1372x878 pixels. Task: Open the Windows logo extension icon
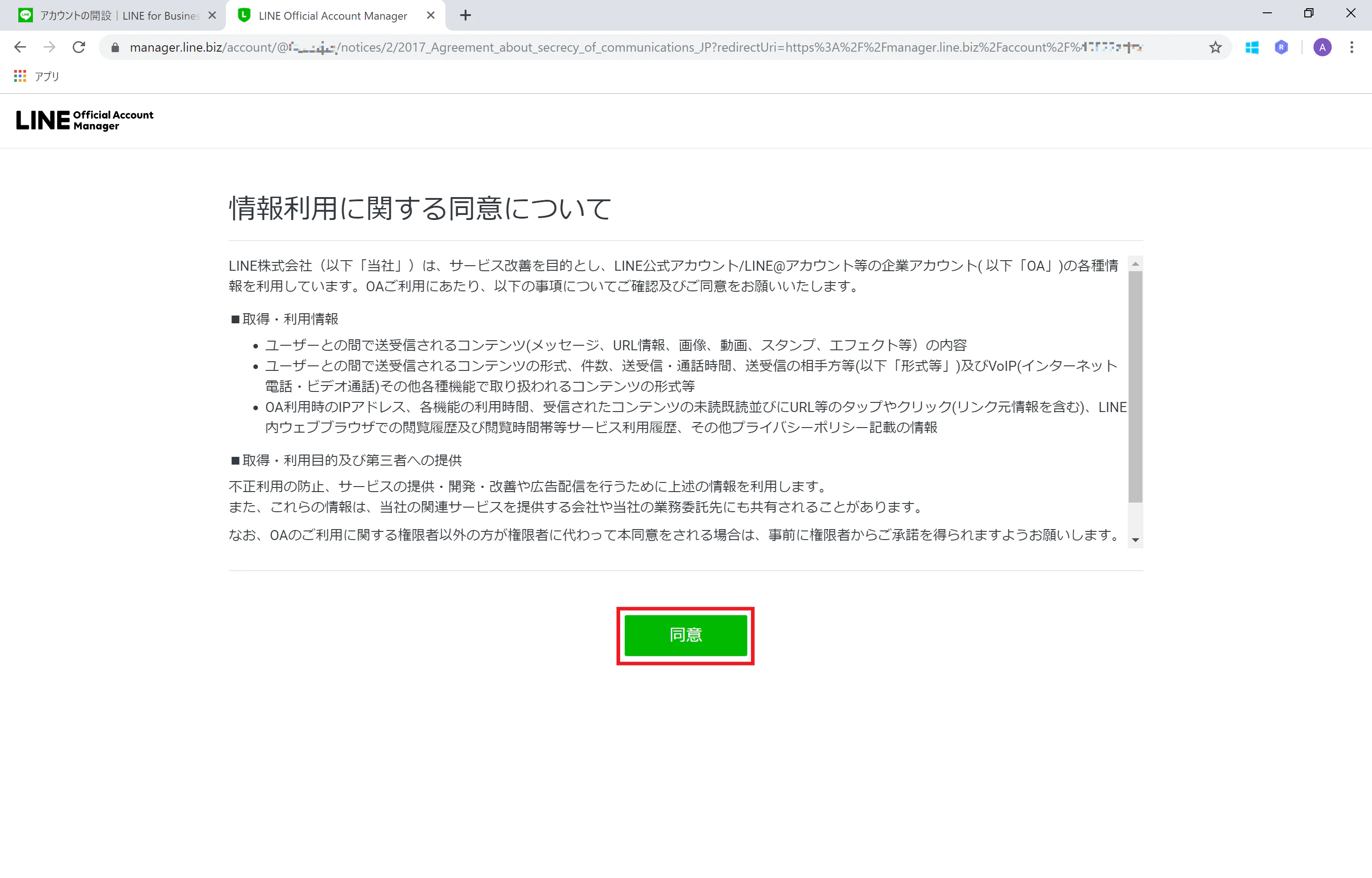1252,47
